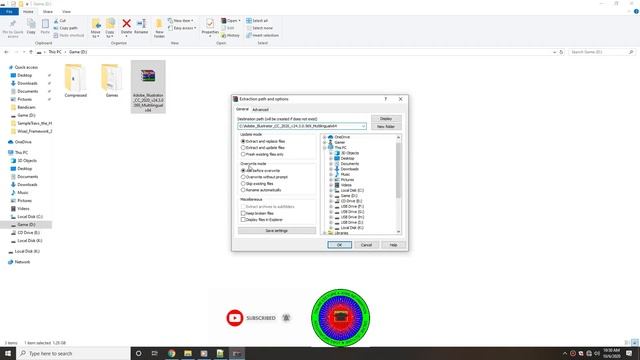Select the Games folder icon
The height and width of the screenshot is (360, 640).
(111, 81)
